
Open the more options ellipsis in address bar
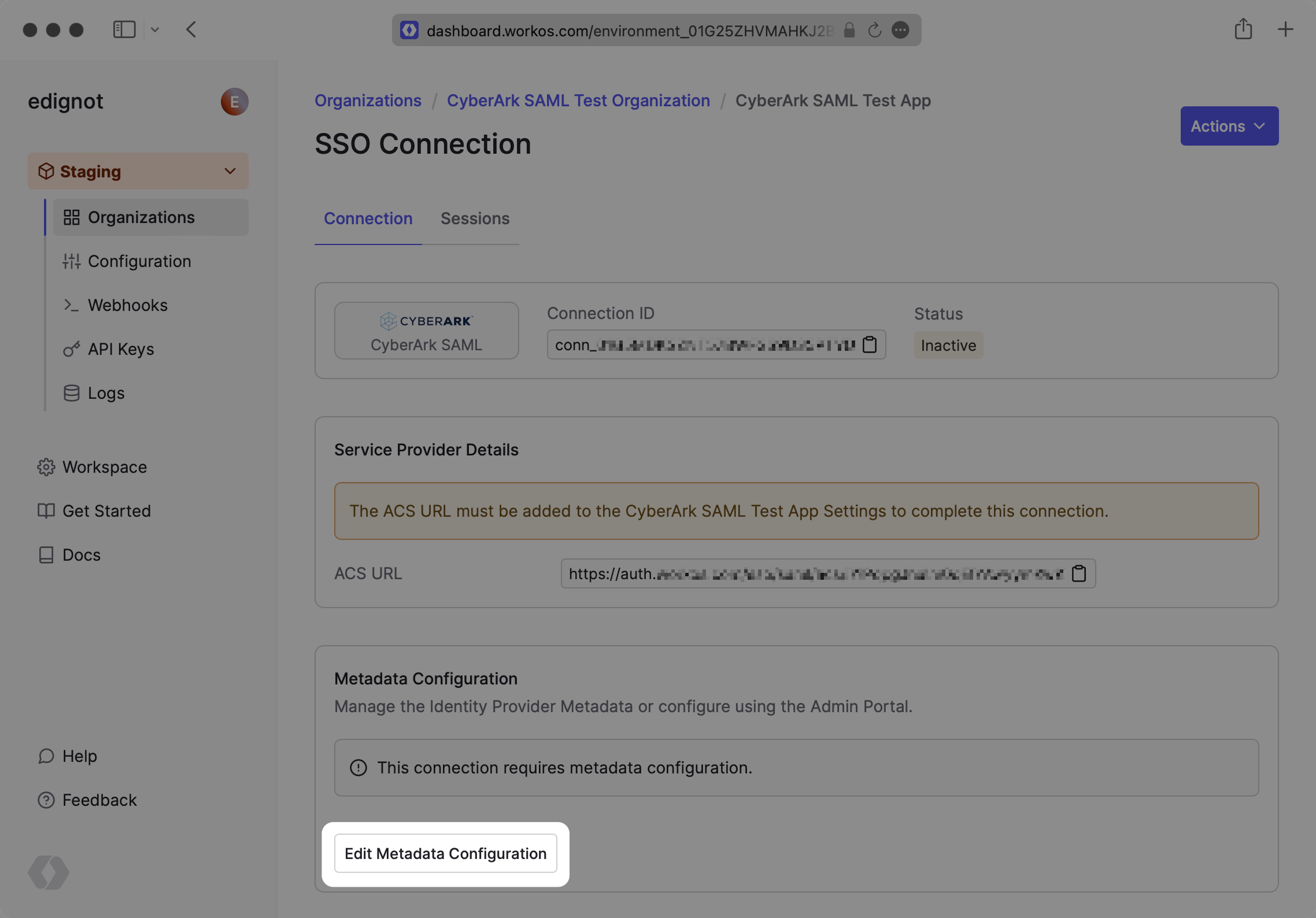(x=900, y=30)
